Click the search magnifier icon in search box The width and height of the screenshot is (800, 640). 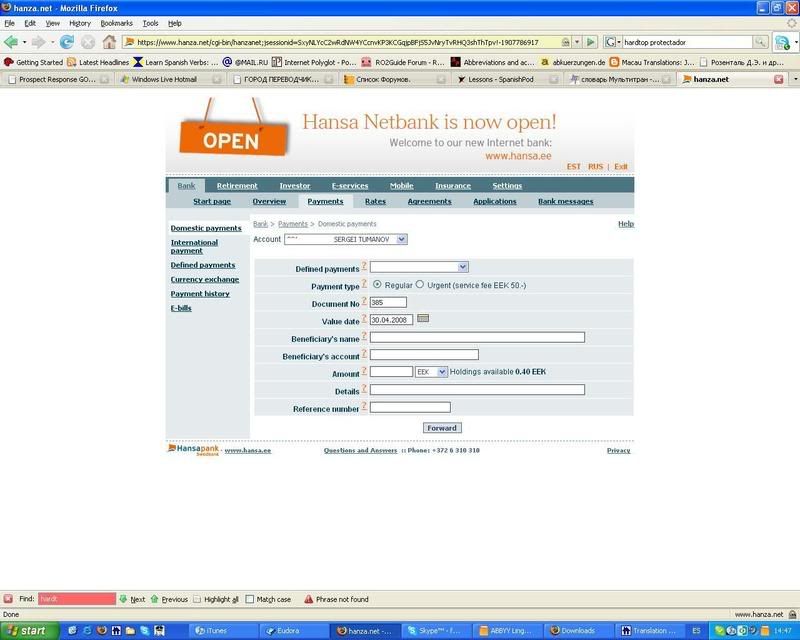coord(760,42)
